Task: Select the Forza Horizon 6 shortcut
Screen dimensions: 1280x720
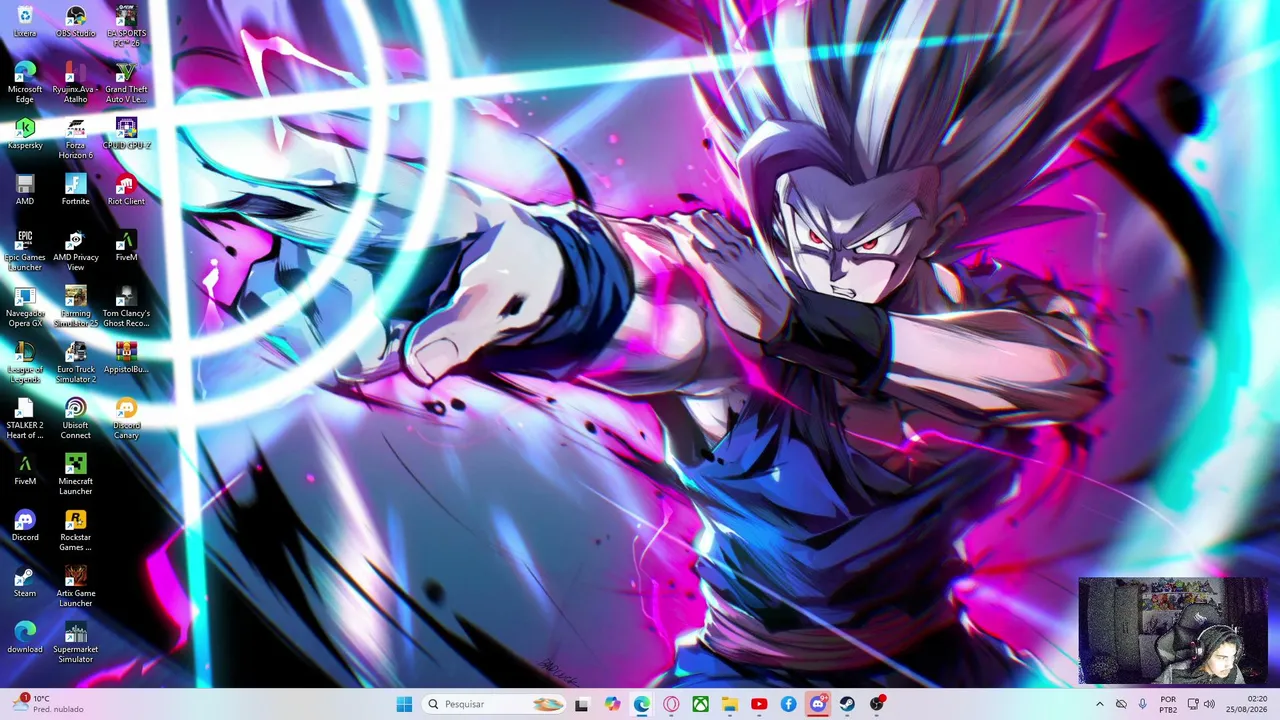Action: coord(75,139)
